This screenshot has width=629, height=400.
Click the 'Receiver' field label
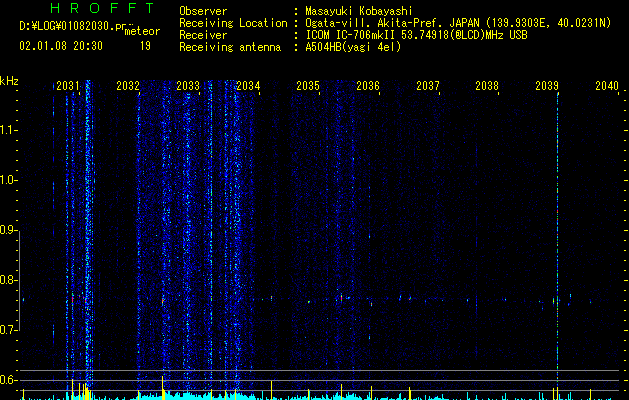pyautogui.click(x=203, y=35)
